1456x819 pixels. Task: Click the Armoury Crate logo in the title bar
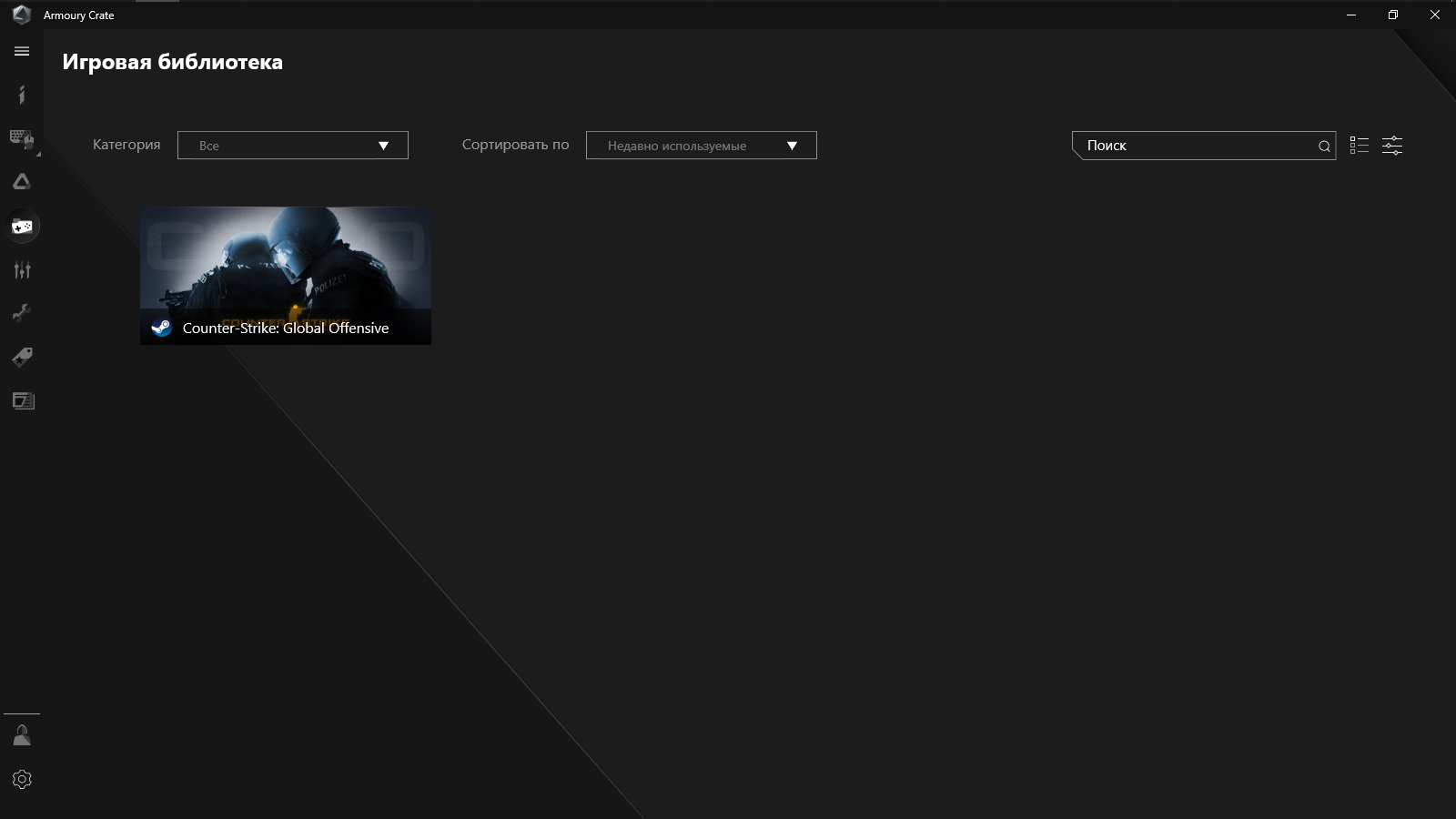pyautogui.click(x=21, y=15)
